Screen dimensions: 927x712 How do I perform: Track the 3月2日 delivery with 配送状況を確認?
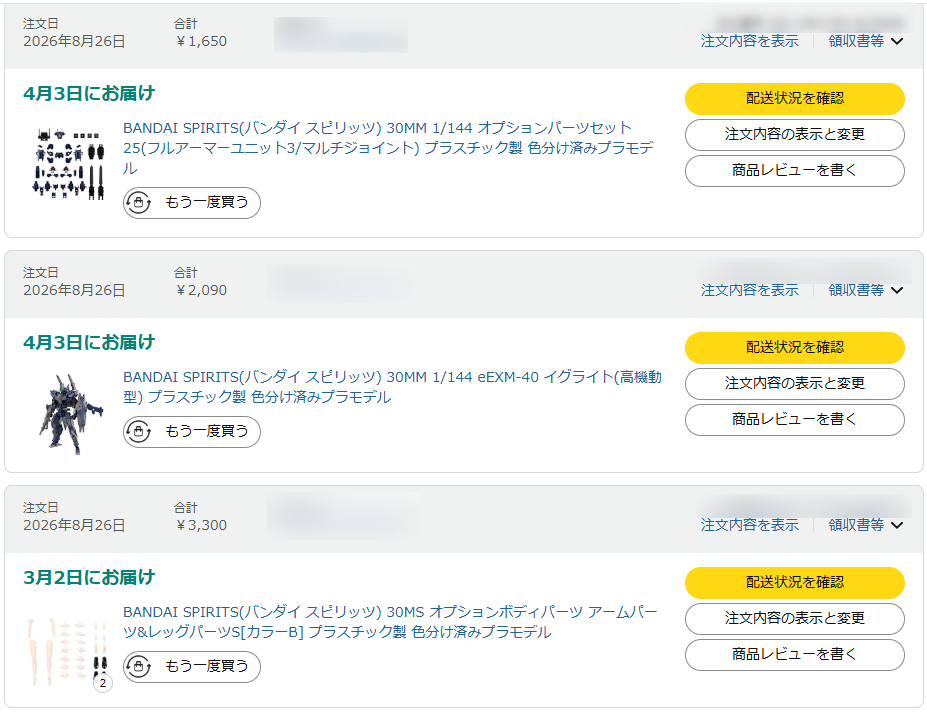[795, 582]
